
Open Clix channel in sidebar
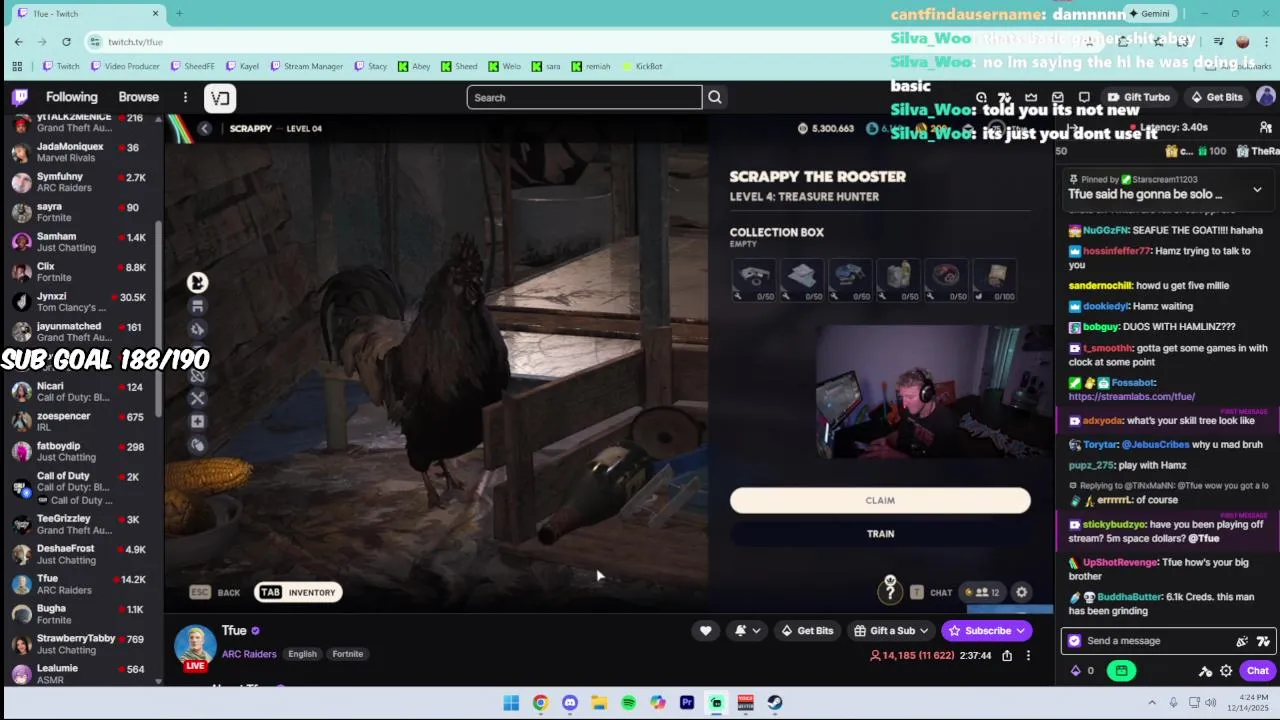pyautogui.click(x=80, y=272)
